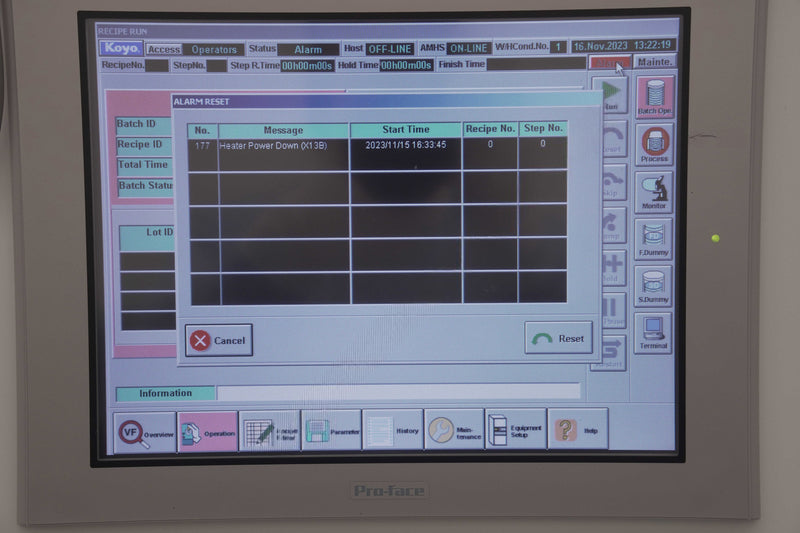View the History log
Screen dimensions: 800x533
click(393, 431)
